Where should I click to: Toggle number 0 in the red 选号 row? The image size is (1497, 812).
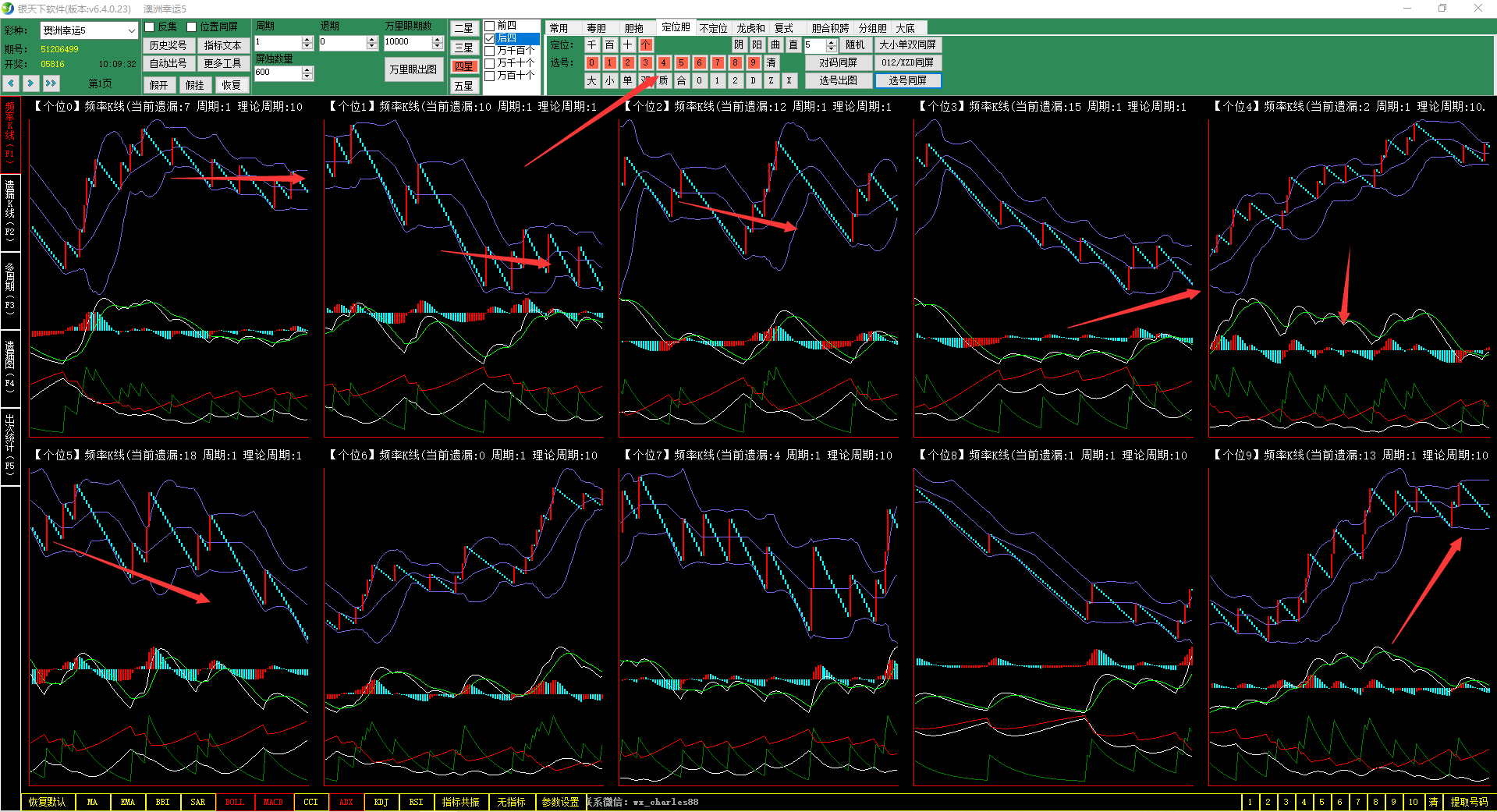[592, 62]
